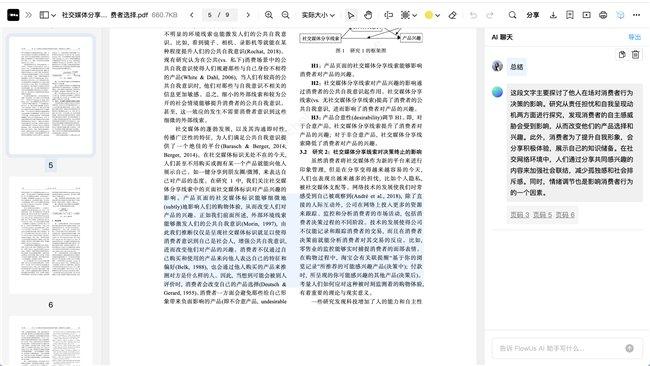Select the hand pan tool
This screenshot has height=366, width=650.
(x=368, y=15)
